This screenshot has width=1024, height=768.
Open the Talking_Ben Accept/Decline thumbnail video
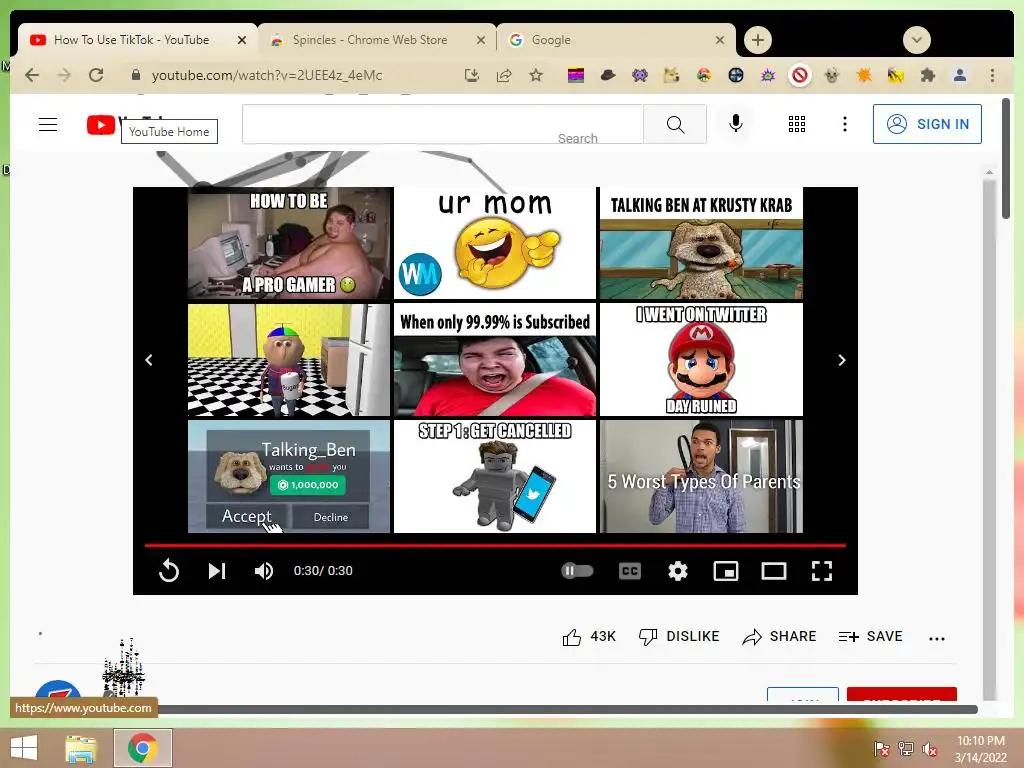[289, 476]
